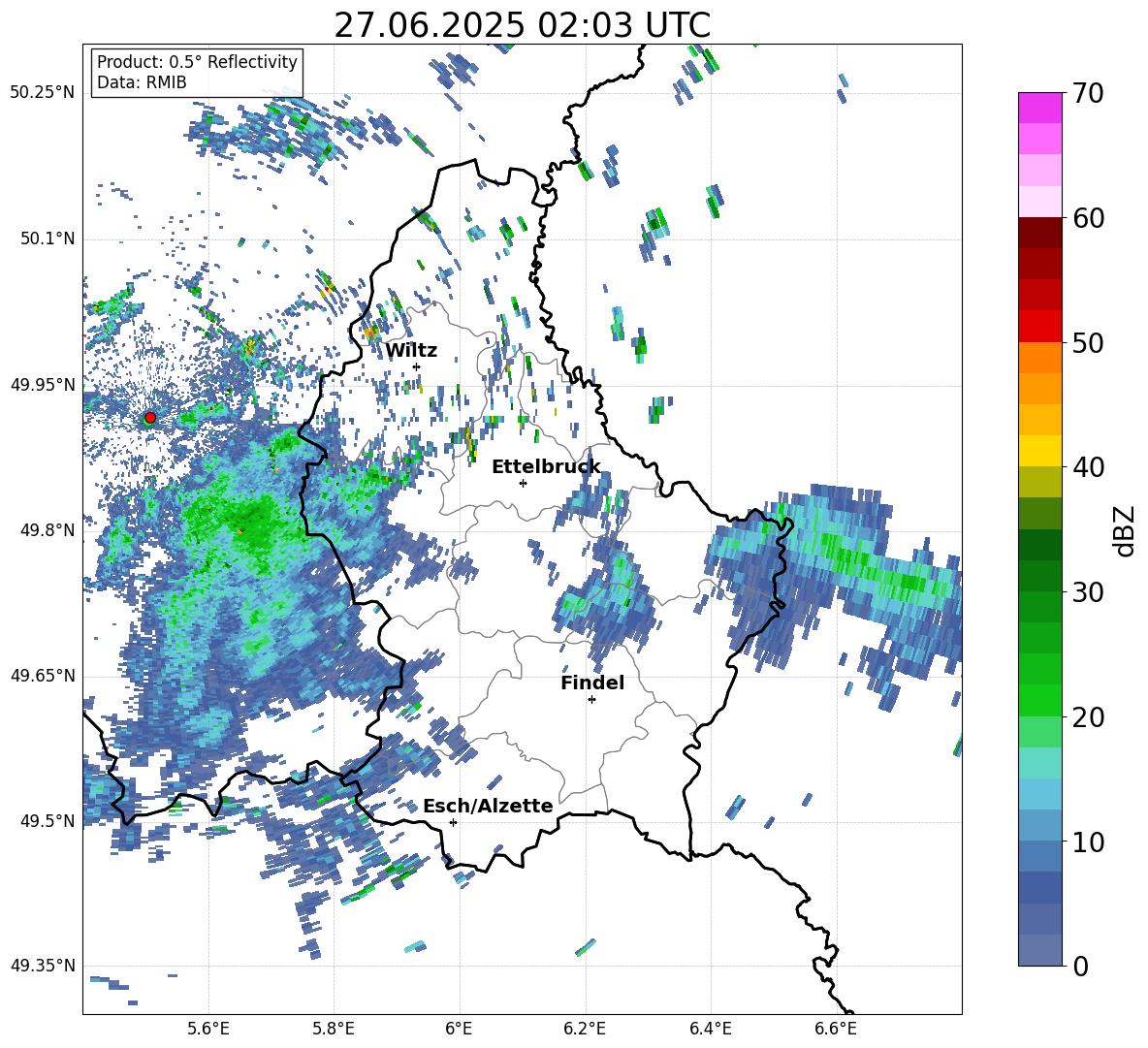Click the Wiltz station label
The height and width of the screenshot is (1048, 1148).
point(411,351)
